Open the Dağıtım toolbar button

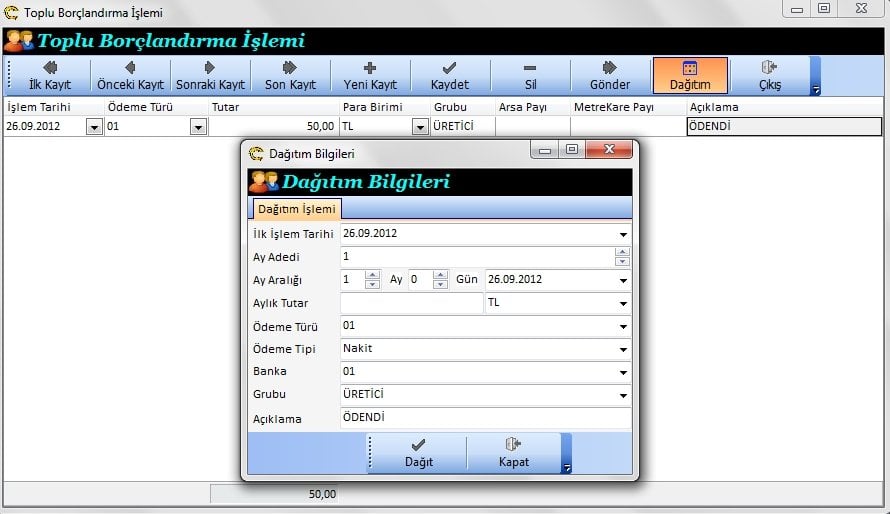click(690, 75)
